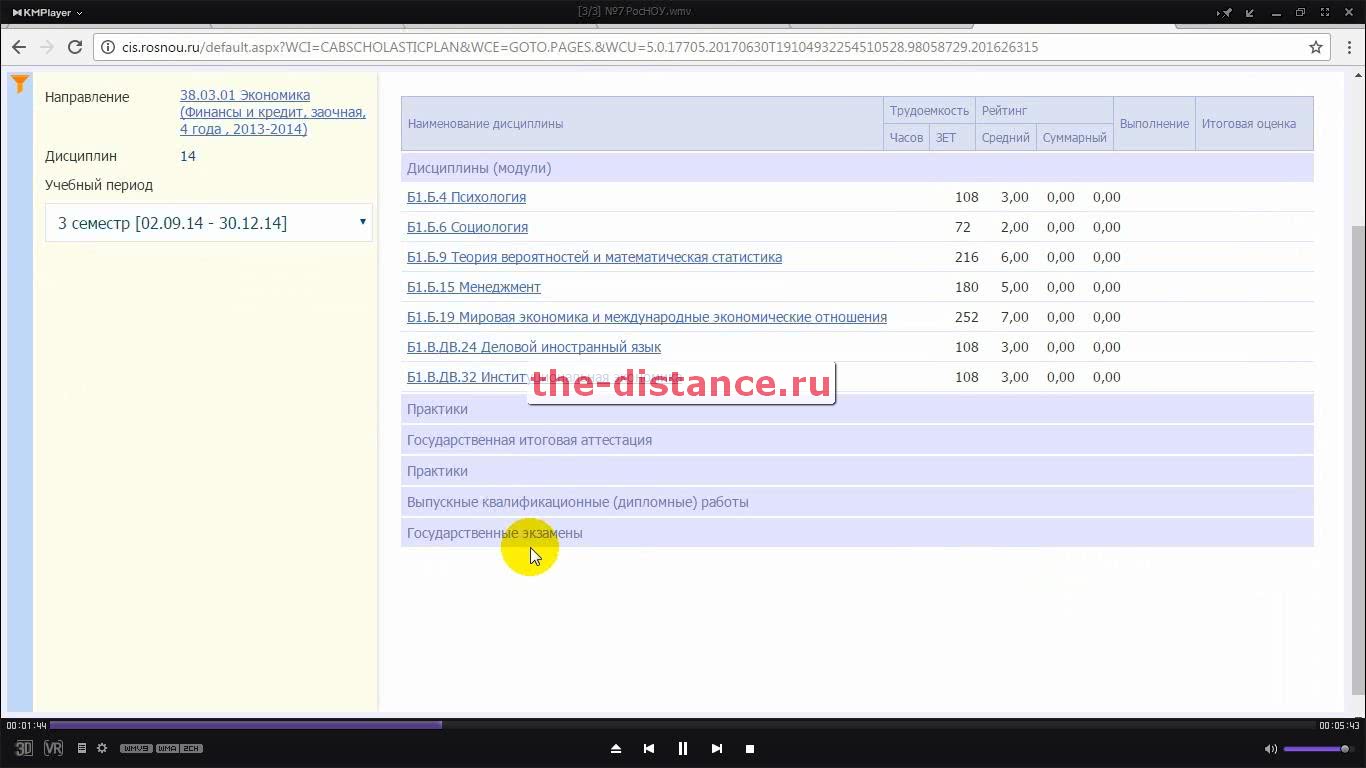1366x768 pixels.
Task: Click the orange filter funnel icon
Action: coord(19,85)
